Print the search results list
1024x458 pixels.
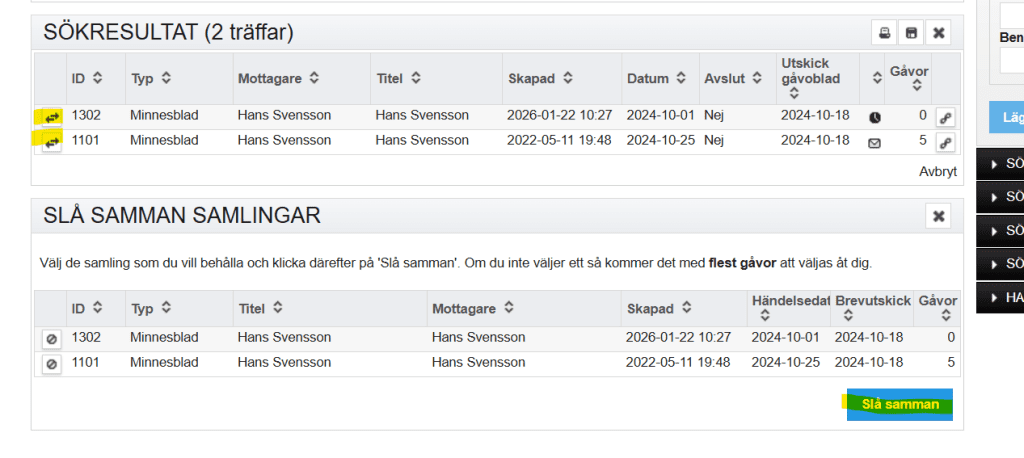coord(884,33)
